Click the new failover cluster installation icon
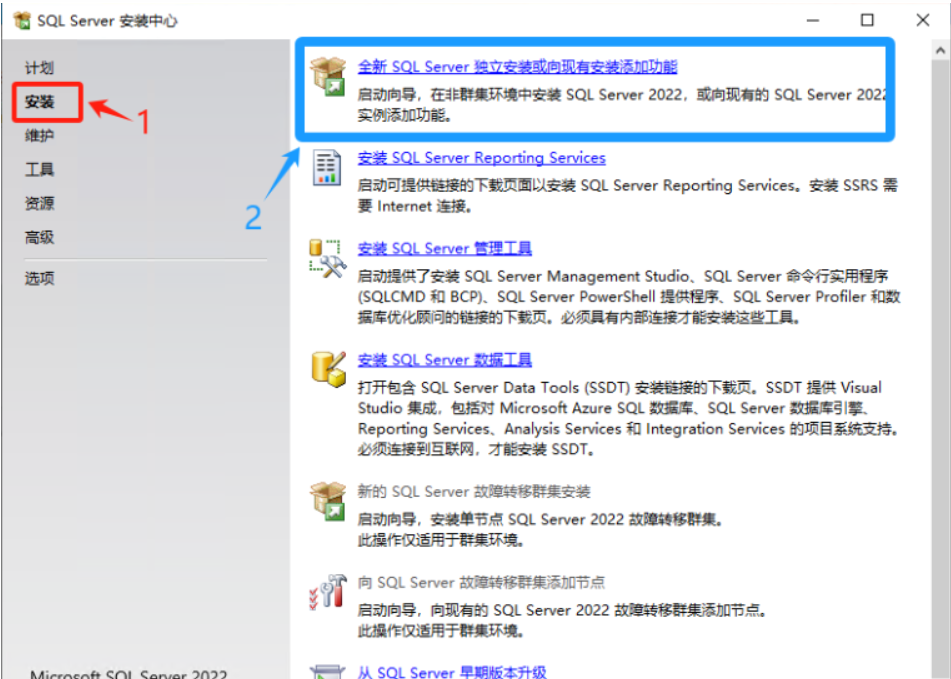The height and width of the screenshot is (679, 951). 328,501
